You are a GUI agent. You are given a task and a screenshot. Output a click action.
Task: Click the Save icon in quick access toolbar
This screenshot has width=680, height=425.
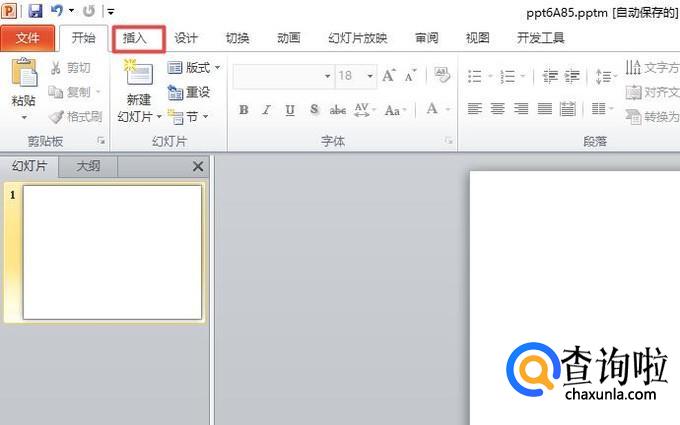point(35,10)
